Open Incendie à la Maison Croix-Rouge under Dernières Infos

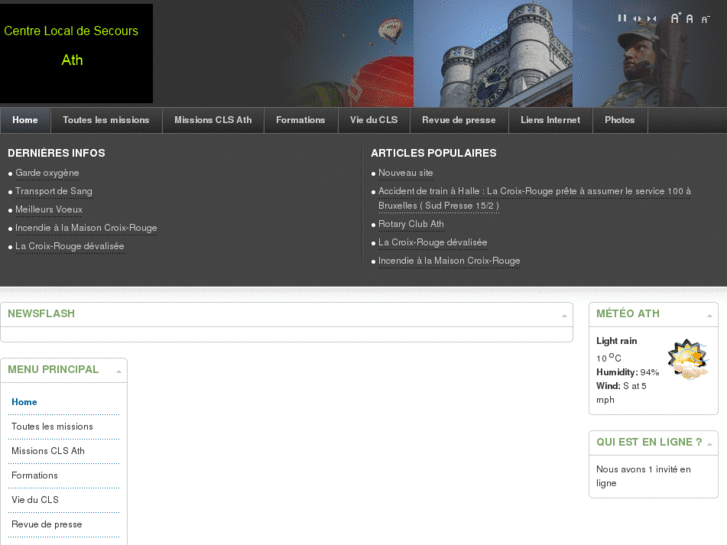(x=86, y=228)
